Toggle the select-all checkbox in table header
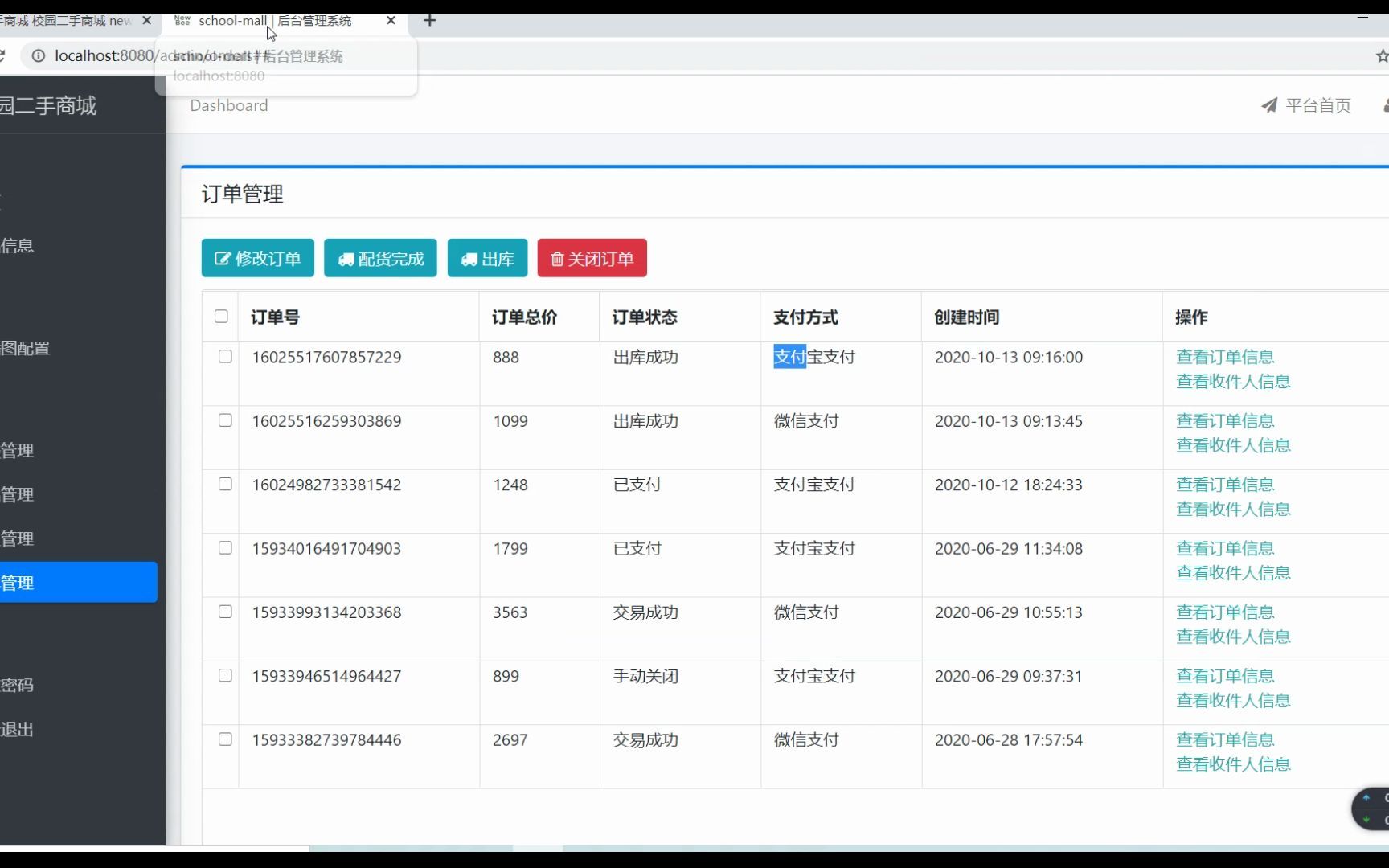Screen dimensions: 1389x868 click(221, 317)
